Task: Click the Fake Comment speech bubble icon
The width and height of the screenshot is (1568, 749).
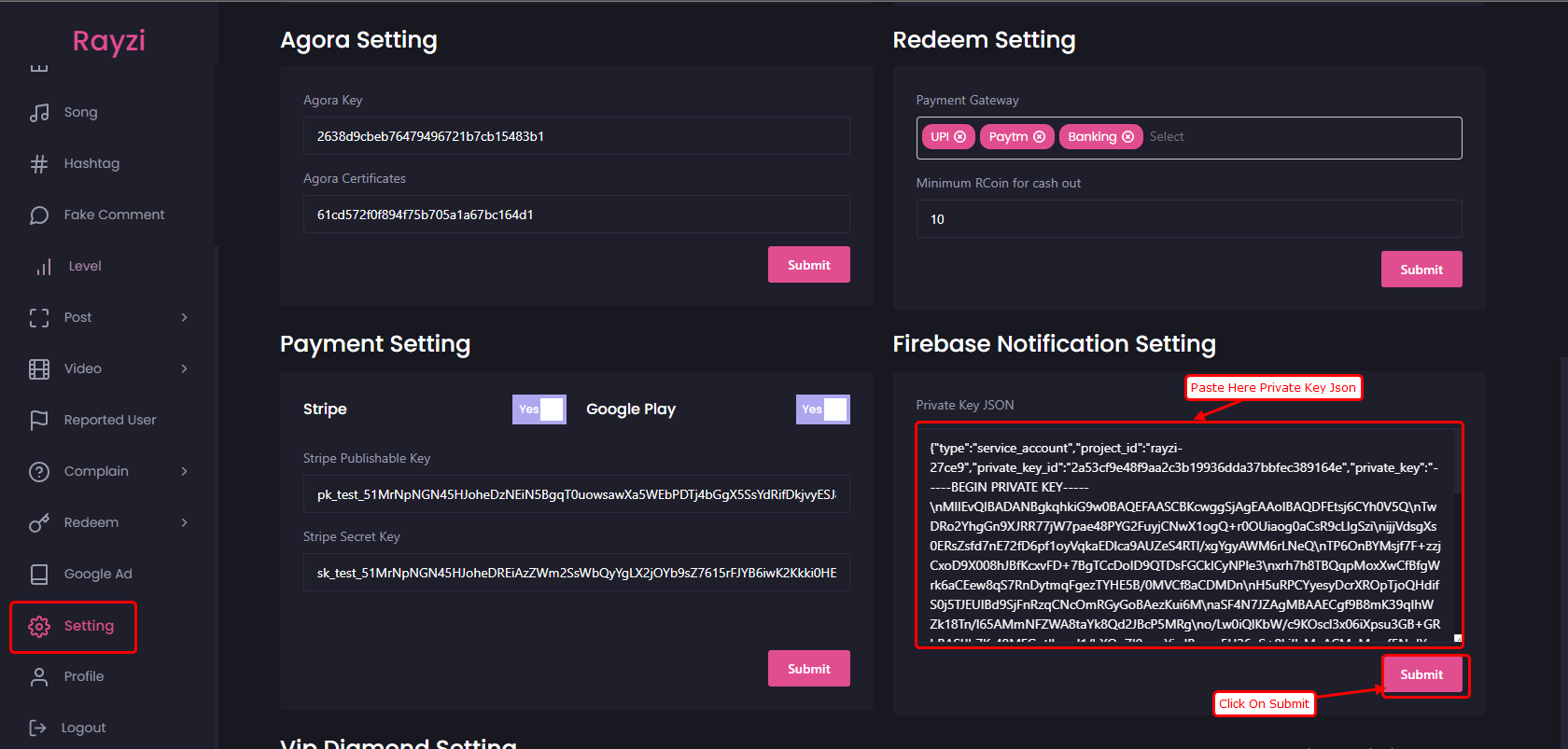Action: (x=39, y=215)
